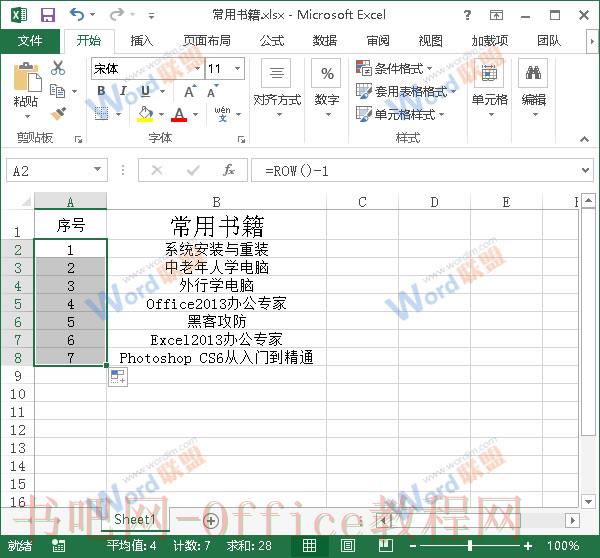Screen dimensions: 600x558
Task: Switch to Data (数据) tab
Action: [x=324, y=41]
